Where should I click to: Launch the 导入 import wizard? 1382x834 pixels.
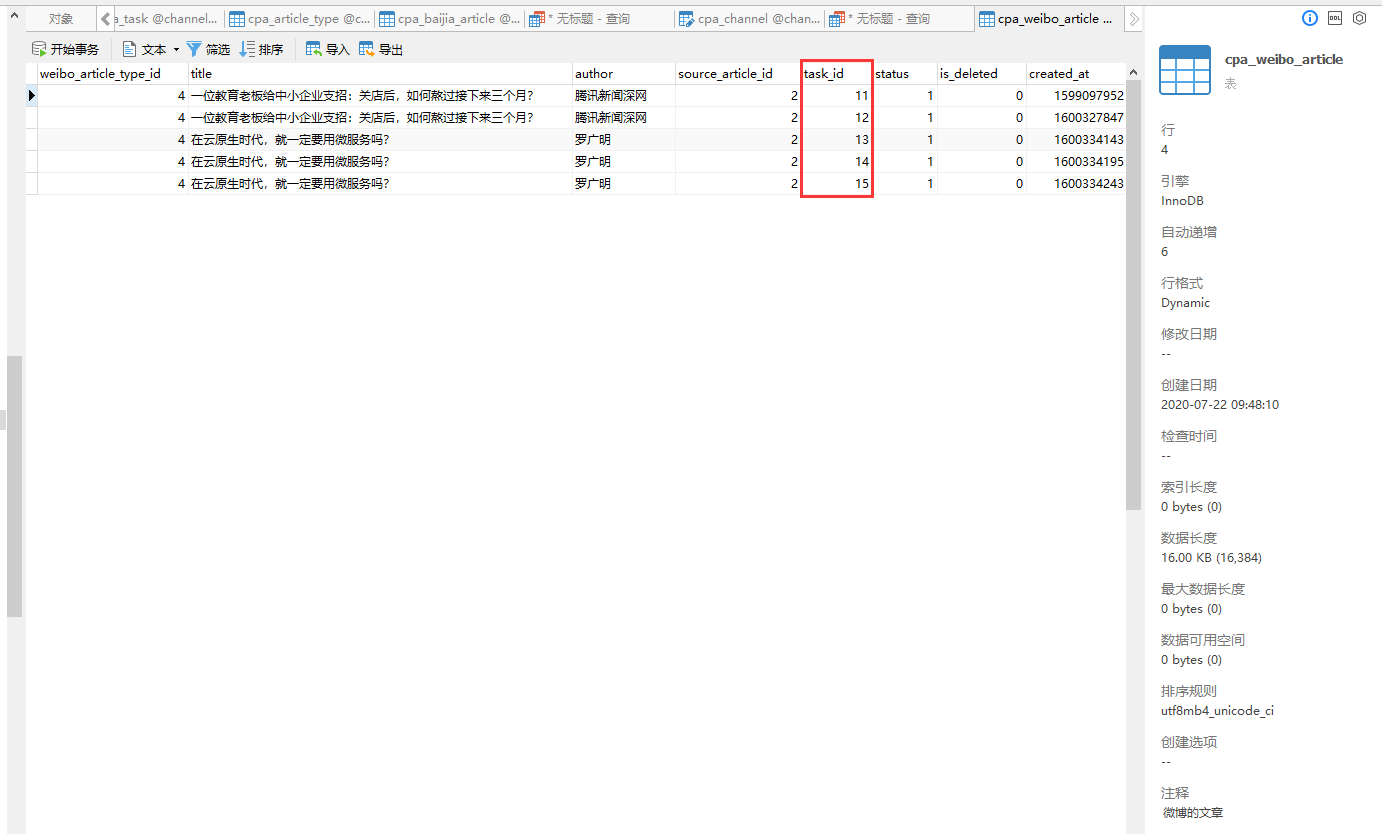point(328,49)
